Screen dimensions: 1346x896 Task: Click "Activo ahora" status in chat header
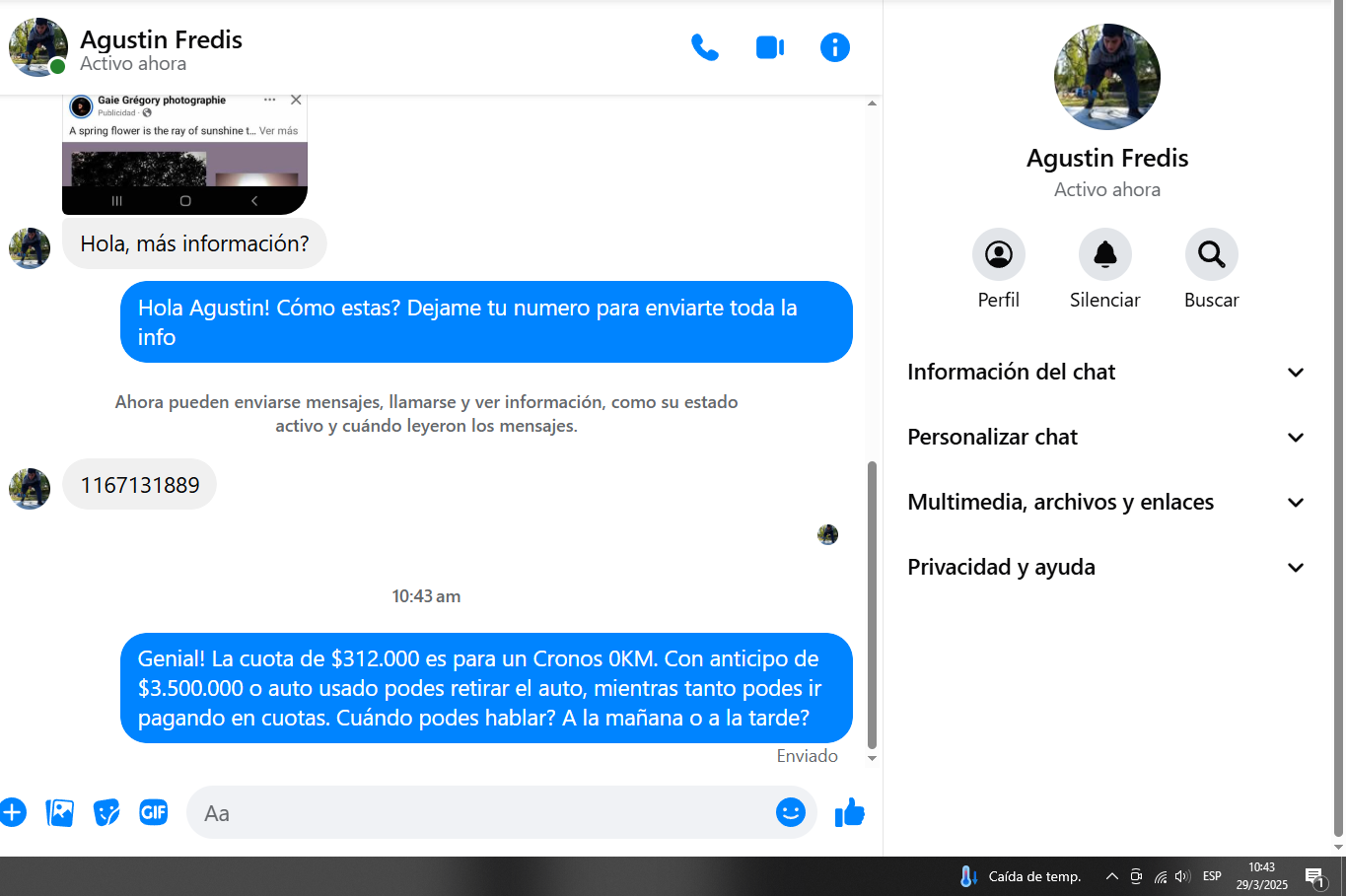133,64
